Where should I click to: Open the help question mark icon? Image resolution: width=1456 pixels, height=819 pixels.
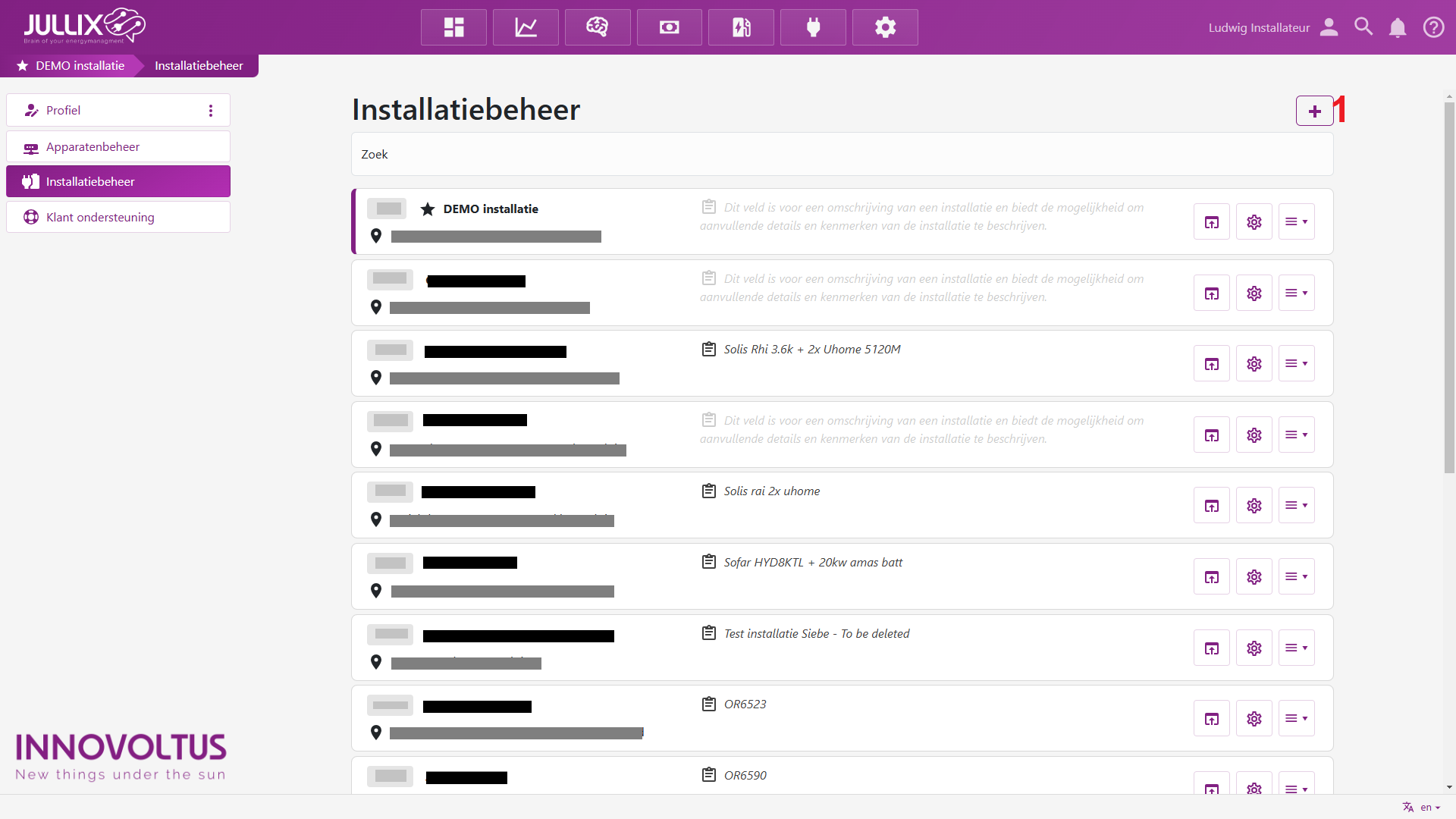(1433, 27)
